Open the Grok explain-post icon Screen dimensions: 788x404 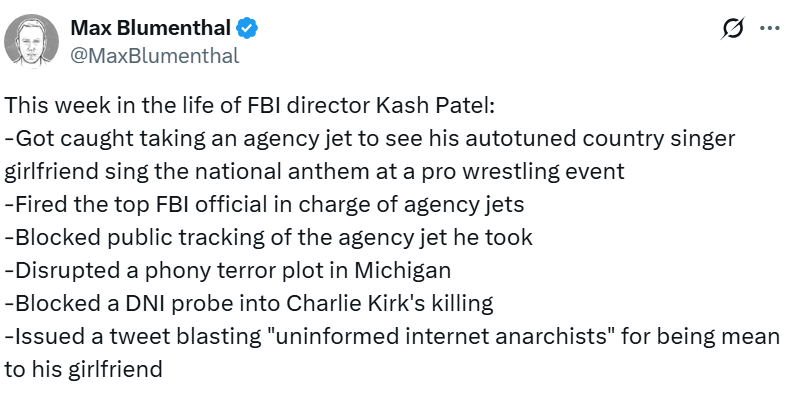pyautogui.click(x=731, y=29)
